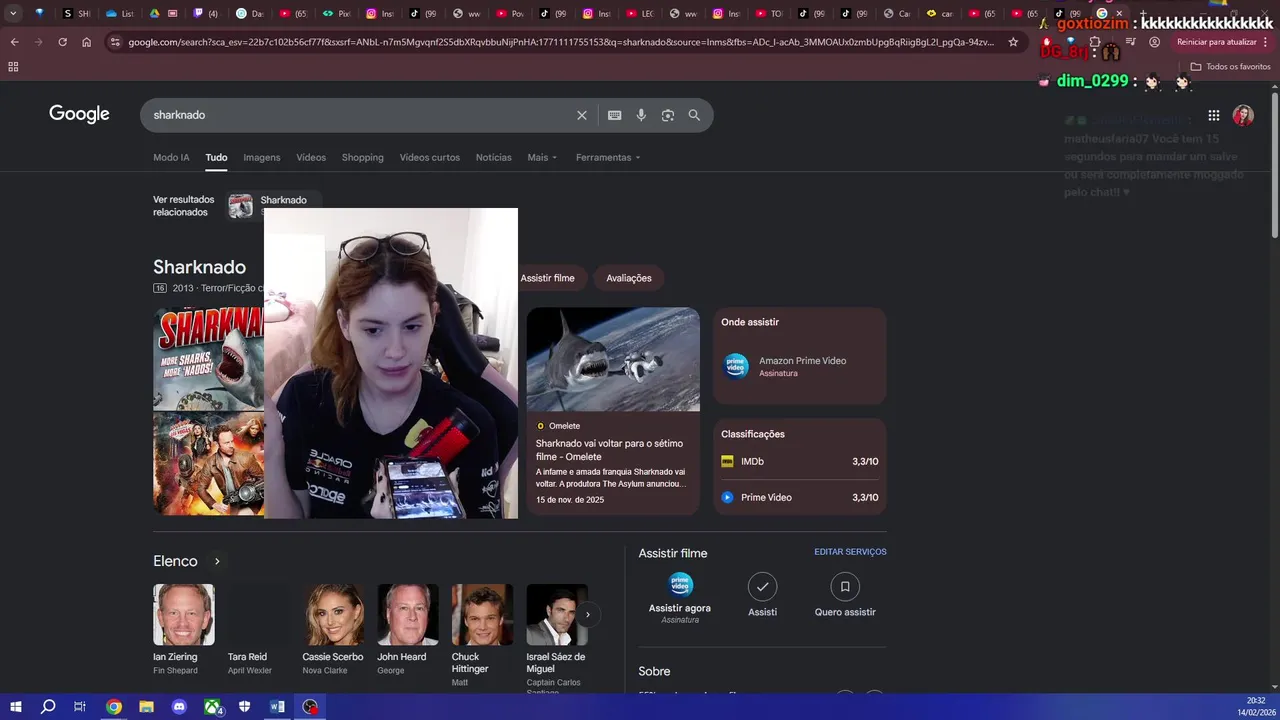
Task: Switch to the Shopping tab
Action: pyautogui.click(x=363, y=157)
